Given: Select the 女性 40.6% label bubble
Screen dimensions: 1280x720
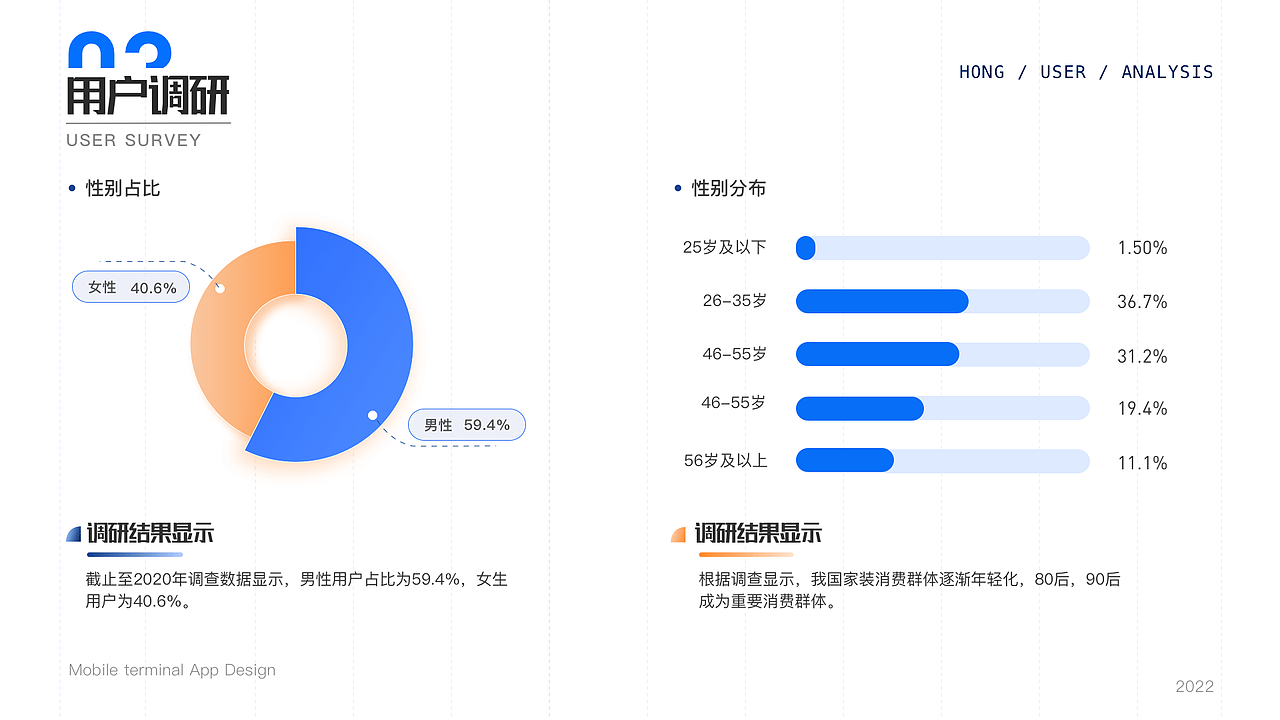Looking at the screenshot, I should click(x=130, y=286).
